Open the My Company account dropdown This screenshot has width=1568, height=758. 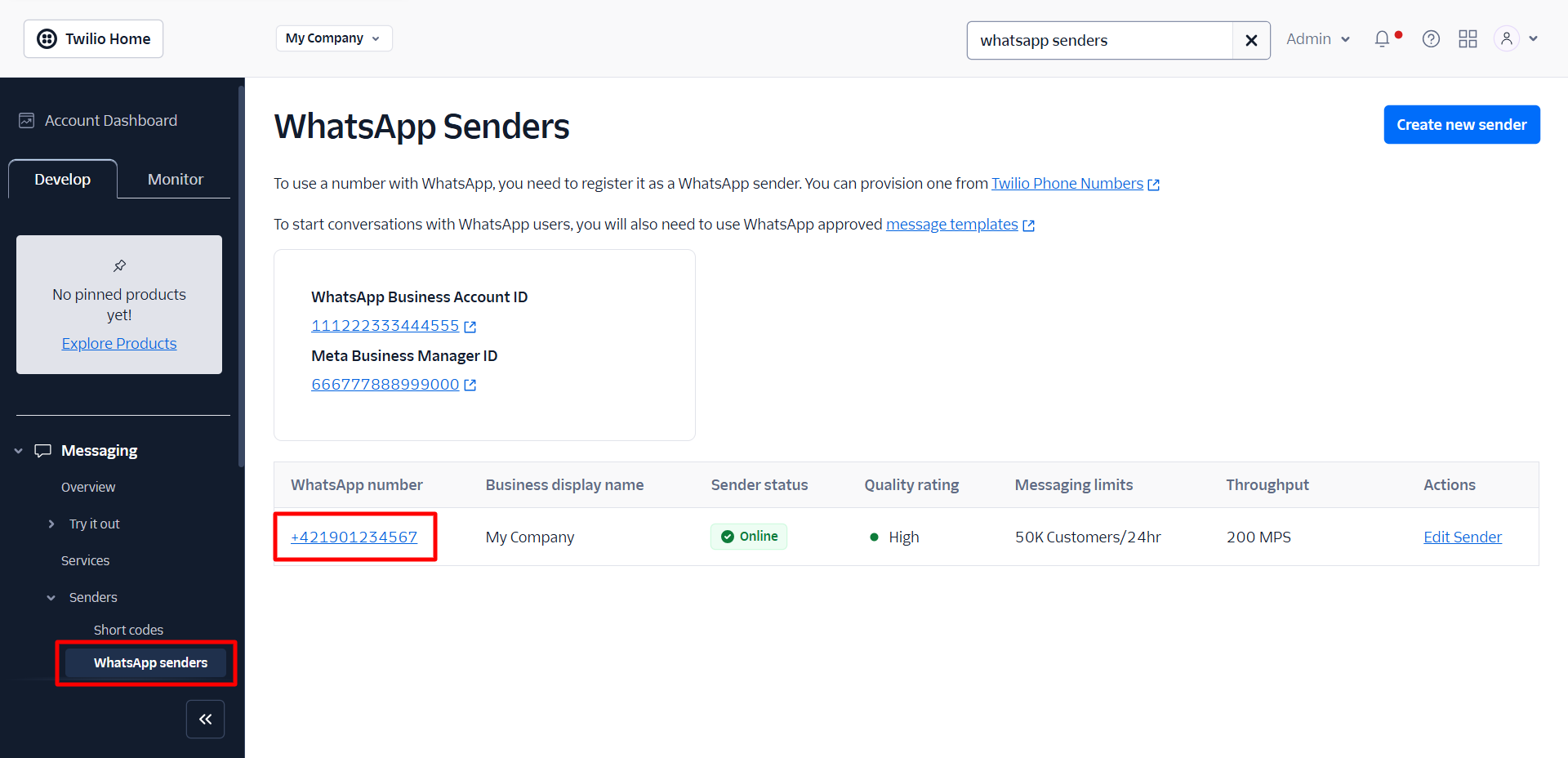coord(333,38)
